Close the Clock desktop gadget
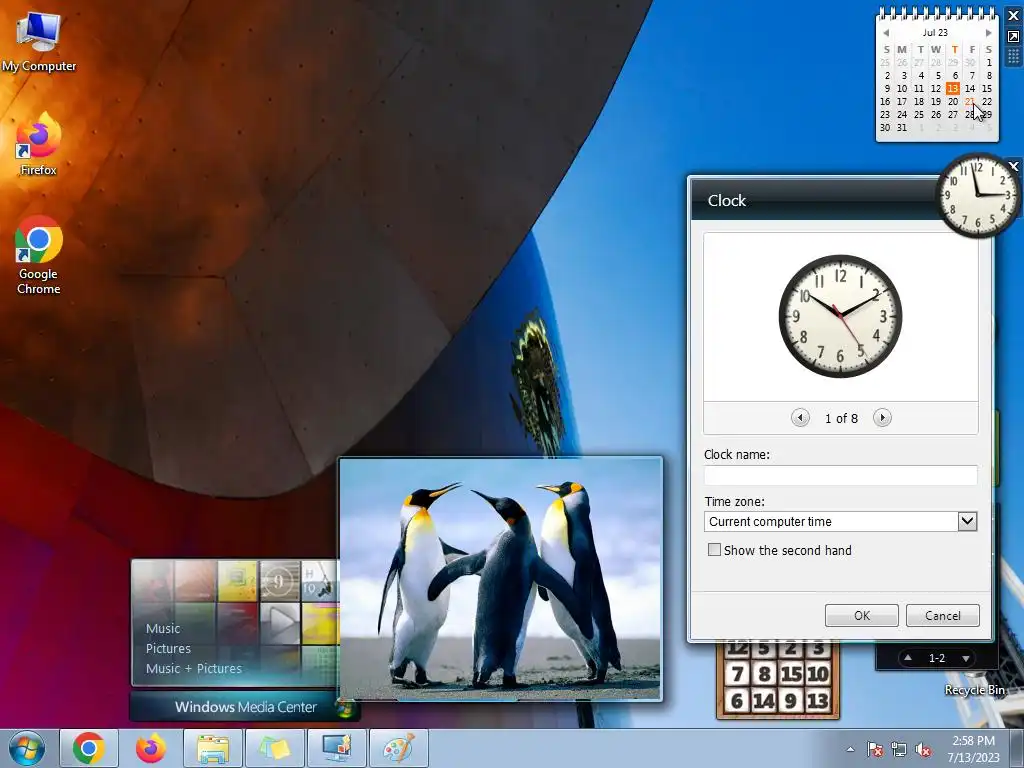The width and height of the screenshot is (1024, 768). (x=1014, y=167)
